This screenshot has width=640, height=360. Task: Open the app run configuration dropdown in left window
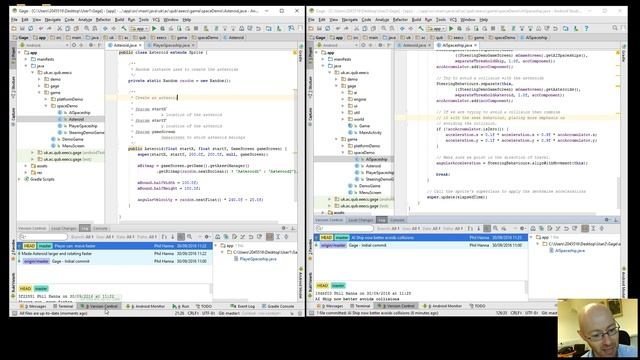point(139,29)
